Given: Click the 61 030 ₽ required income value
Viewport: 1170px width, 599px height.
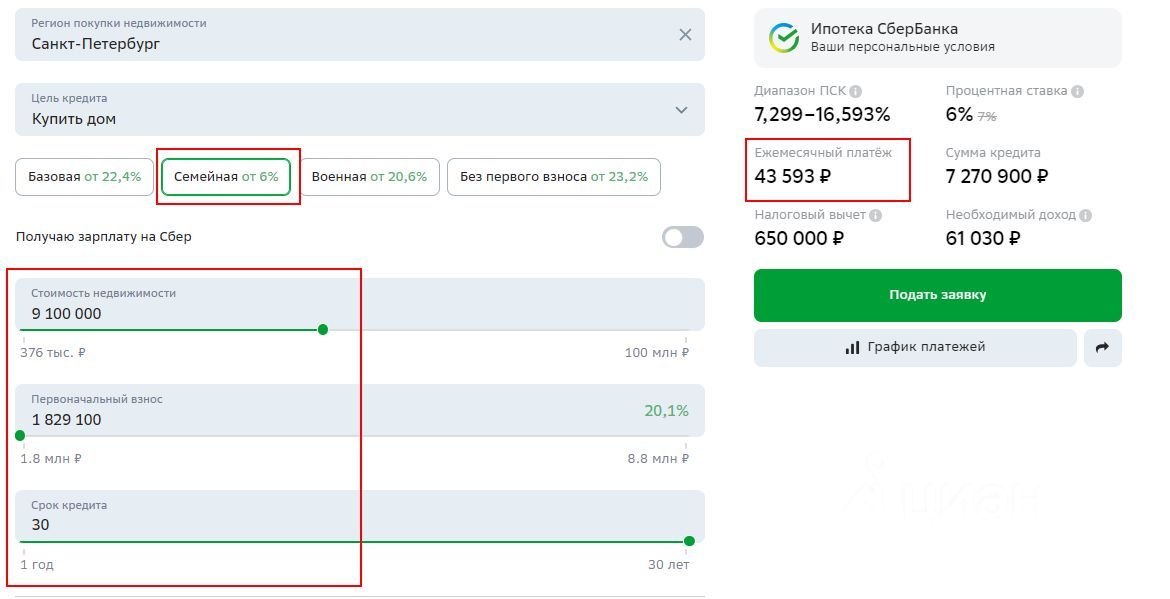Looking at the screenshot, I should tap(983, 239).
